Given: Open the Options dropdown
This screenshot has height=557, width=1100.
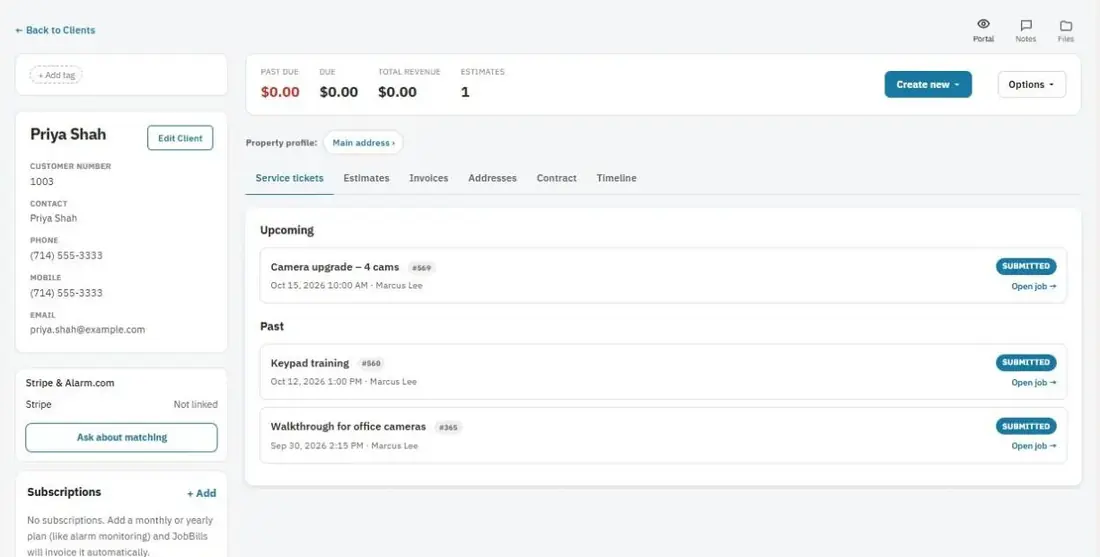Looking at the screenshot, I should [1031, 84].
